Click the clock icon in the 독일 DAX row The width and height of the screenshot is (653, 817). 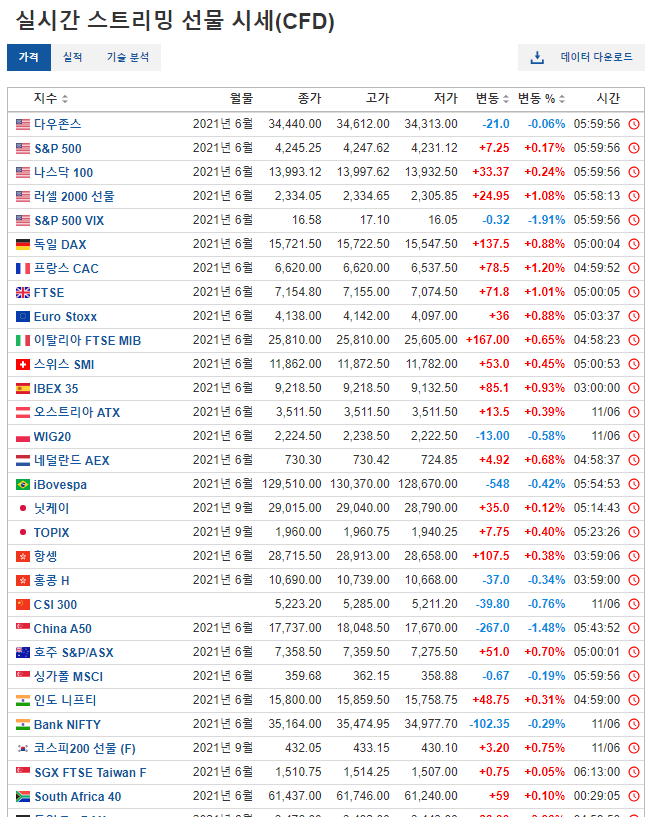tap(634, 244)
